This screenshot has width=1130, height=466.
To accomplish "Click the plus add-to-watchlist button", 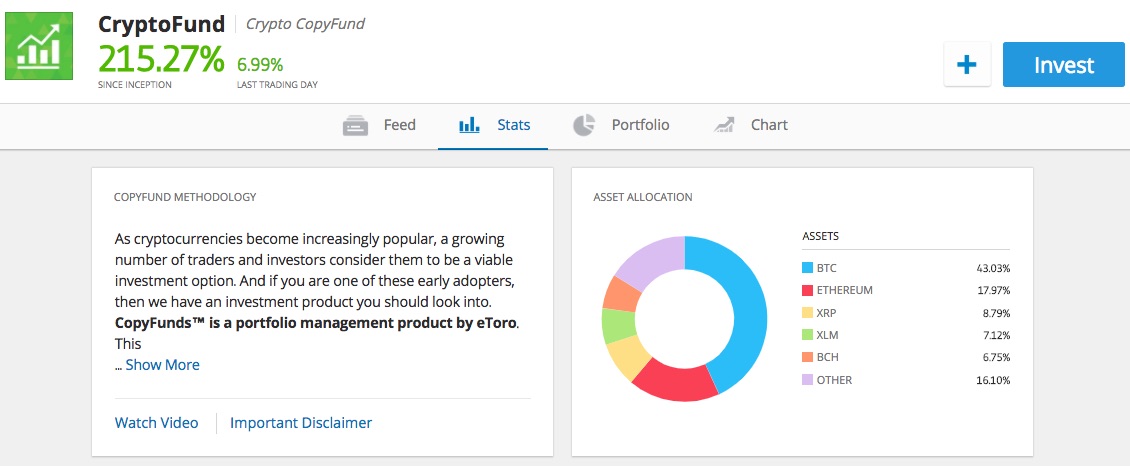I will click(x=966, y=65).
